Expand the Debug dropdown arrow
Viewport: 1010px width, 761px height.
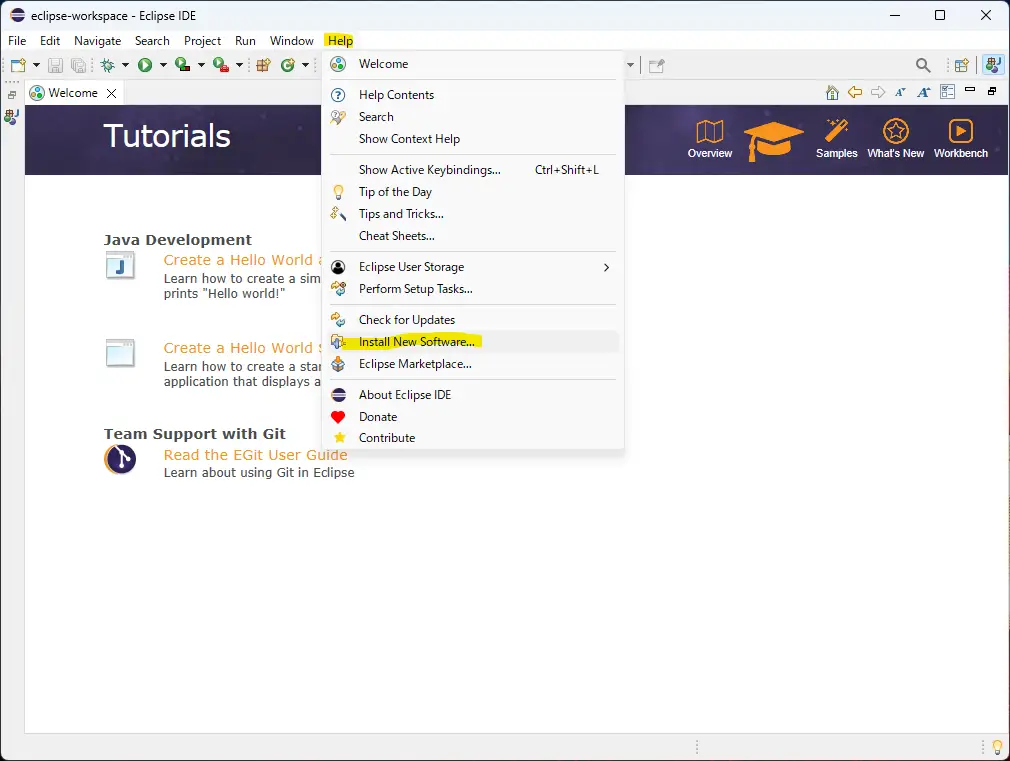pos(125,65)
